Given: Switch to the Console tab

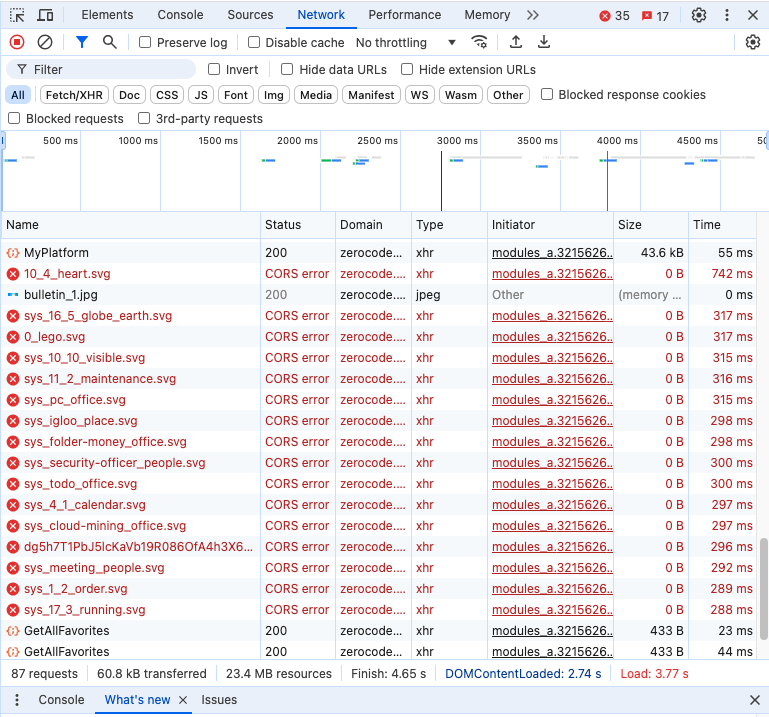Looking at the screenshot, I should [x=180, y=15].
